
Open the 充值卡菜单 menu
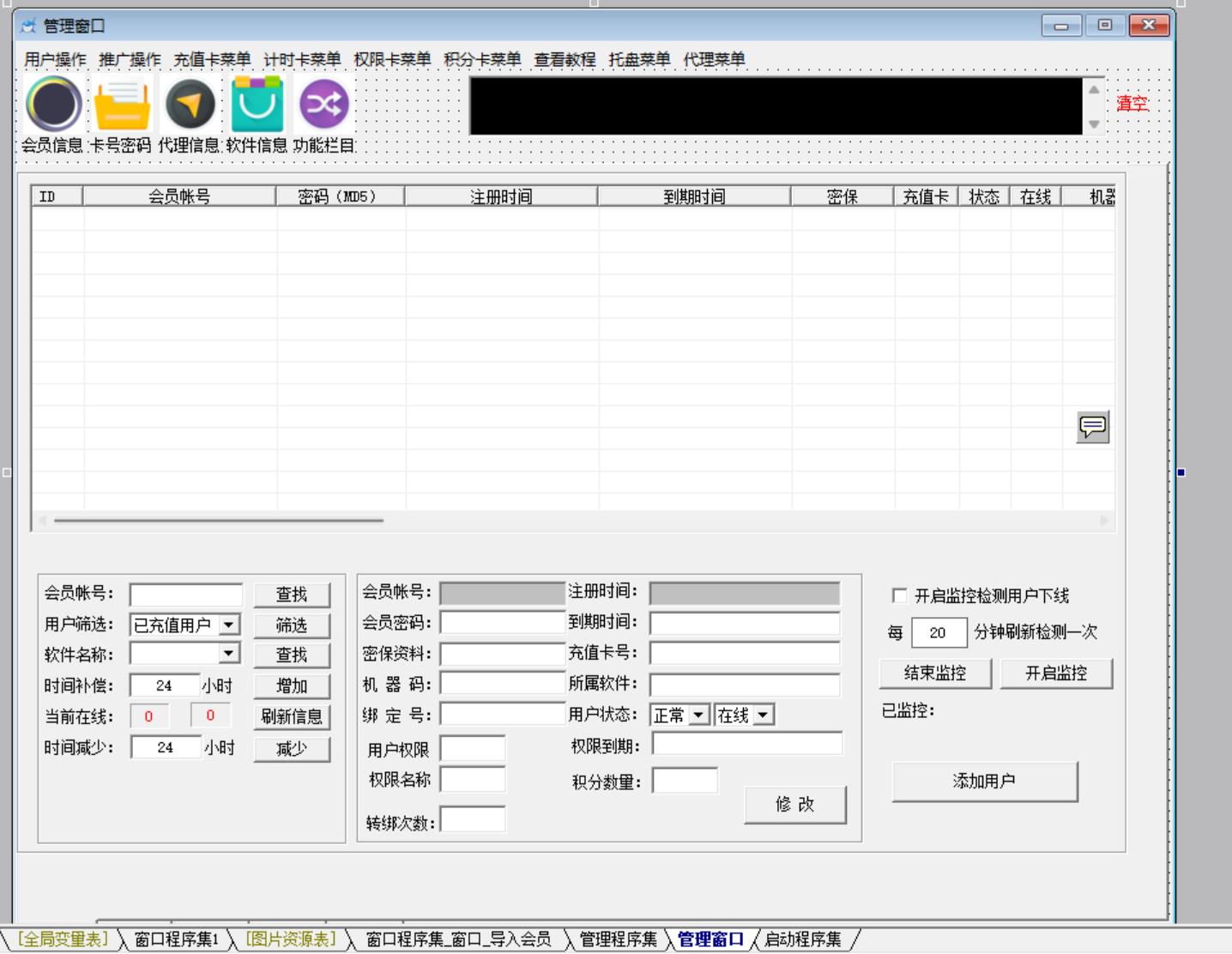point(212,59)
